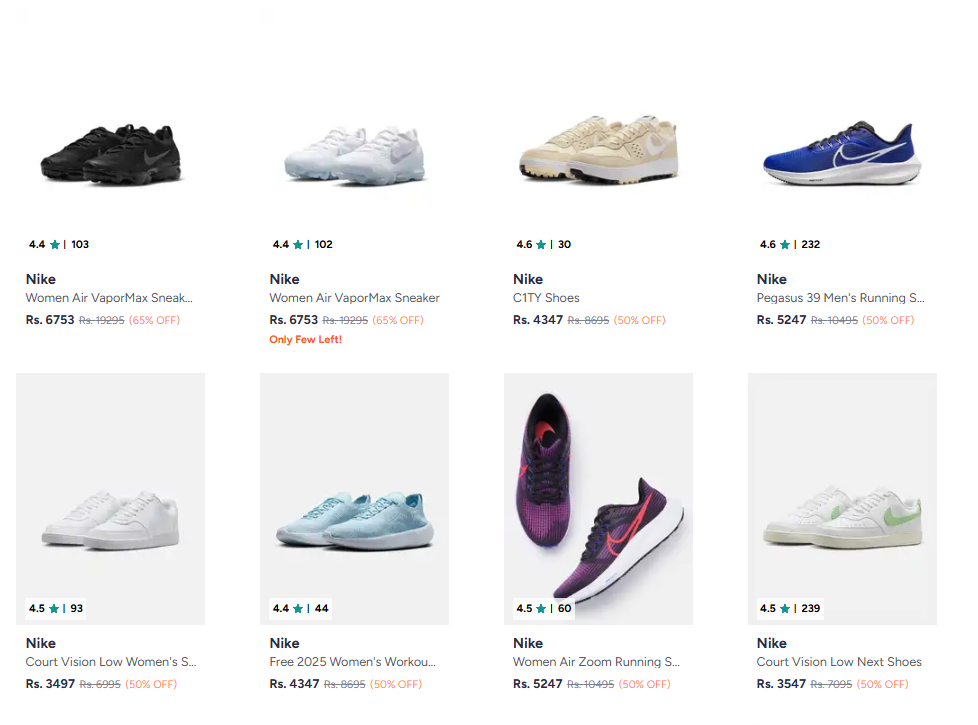
Task: Click the star on the 4.4 | 44 rating
Action: [298, 609]
